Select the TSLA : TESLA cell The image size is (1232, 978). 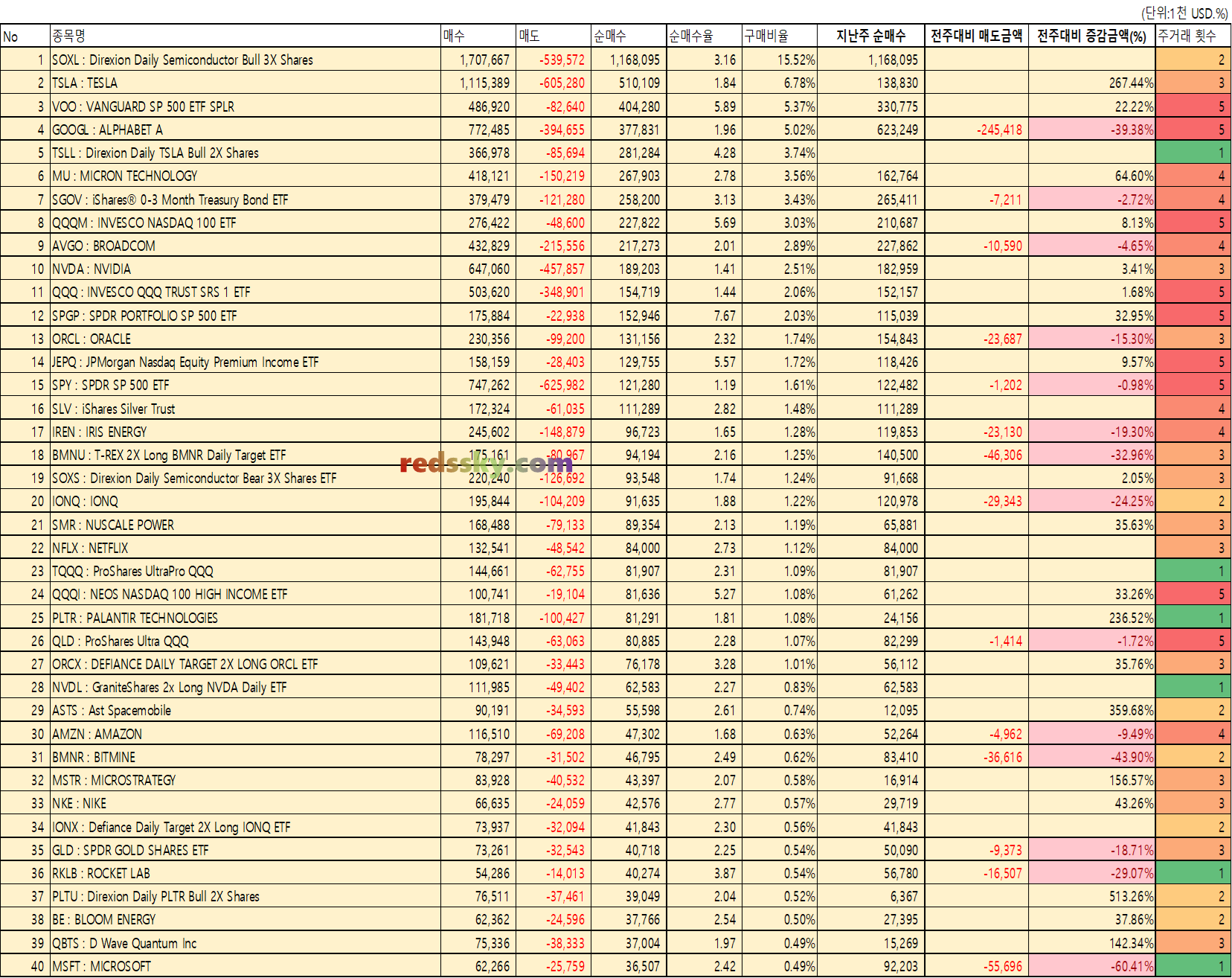click(246, 83)
